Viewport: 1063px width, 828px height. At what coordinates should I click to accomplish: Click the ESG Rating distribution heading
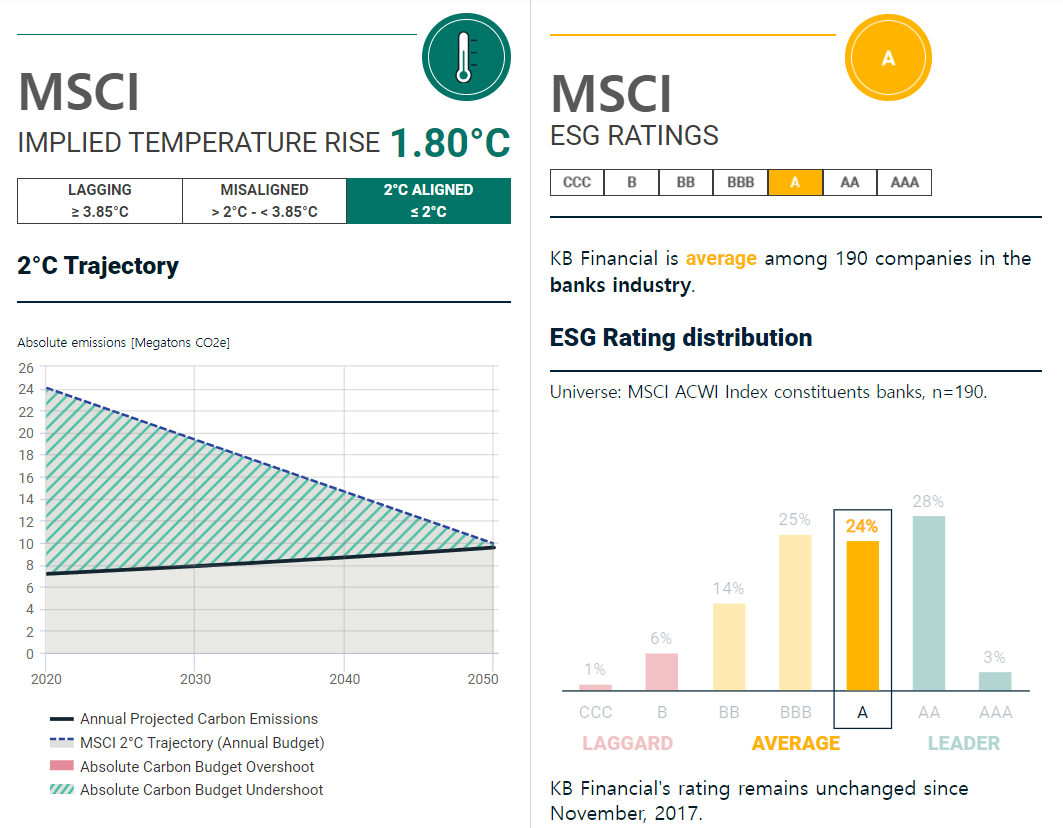[x=681, y=338]
